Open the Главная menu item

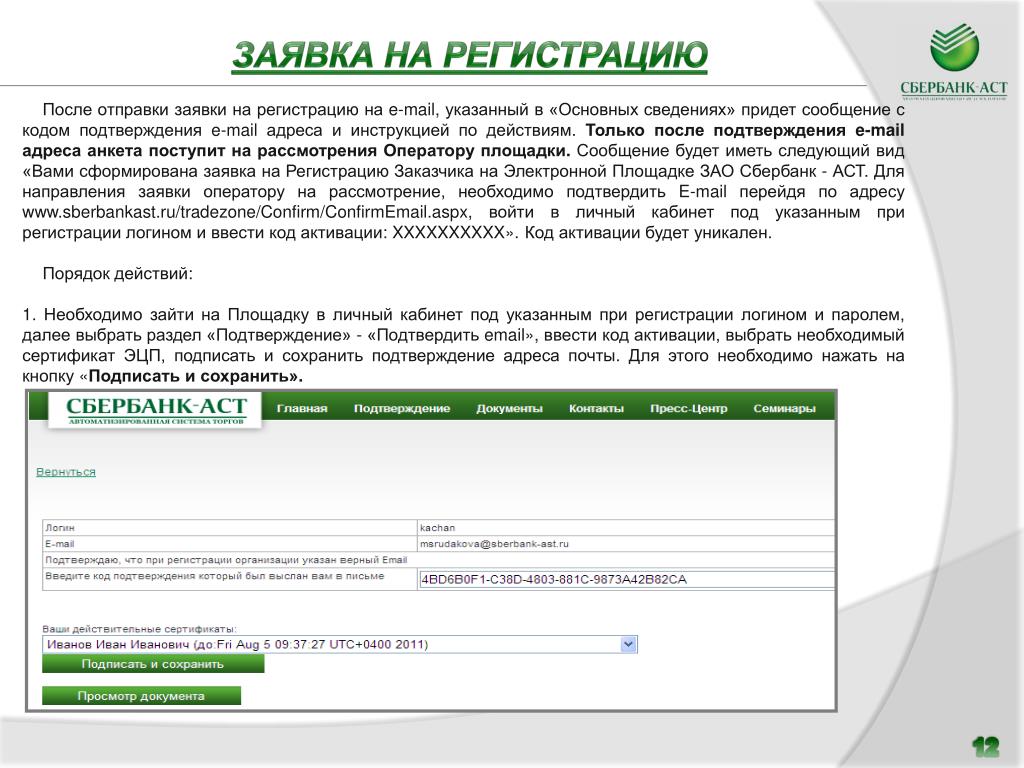(302, 408)
